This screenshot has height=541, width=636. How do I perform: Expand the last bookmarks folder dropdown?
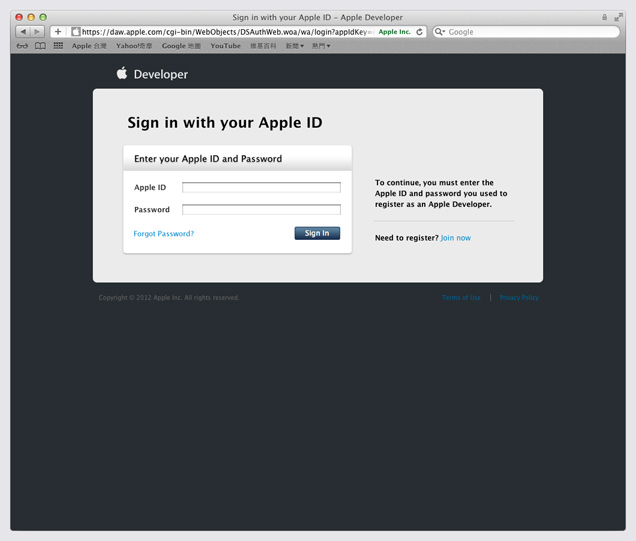[x=321, y=46]
